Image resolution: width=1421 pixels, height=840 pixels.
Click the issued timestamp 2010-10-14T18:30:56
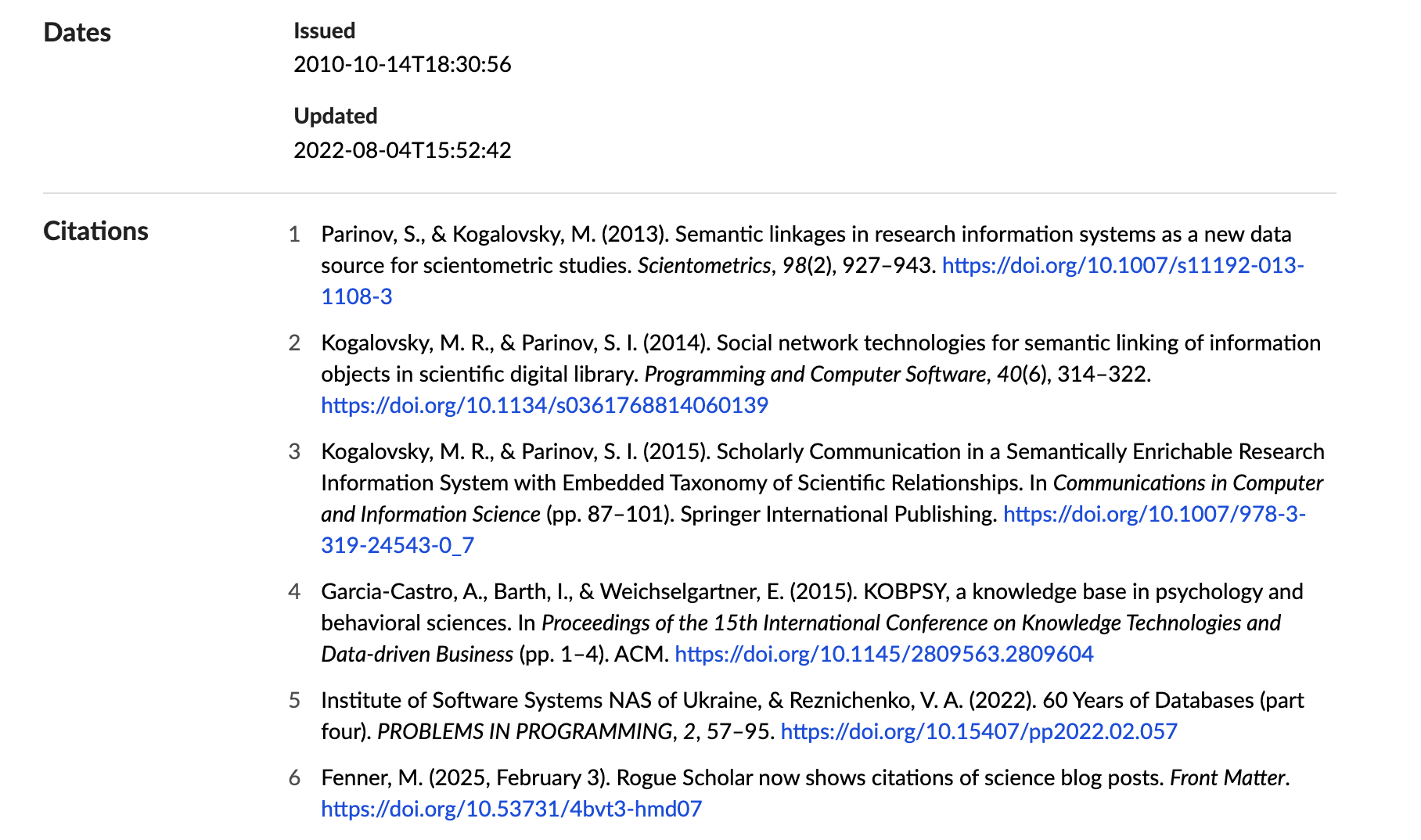(x=402, y=64)
